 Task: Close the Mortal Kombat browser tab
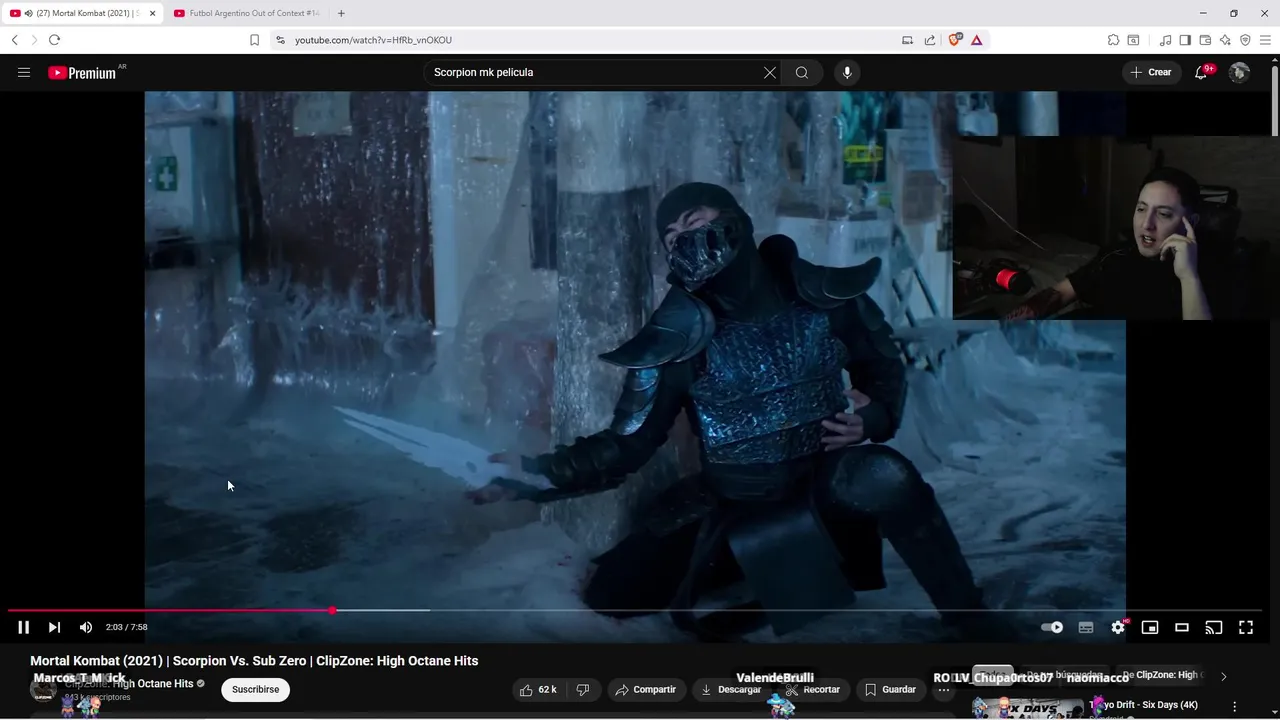[x=153, y=13]
